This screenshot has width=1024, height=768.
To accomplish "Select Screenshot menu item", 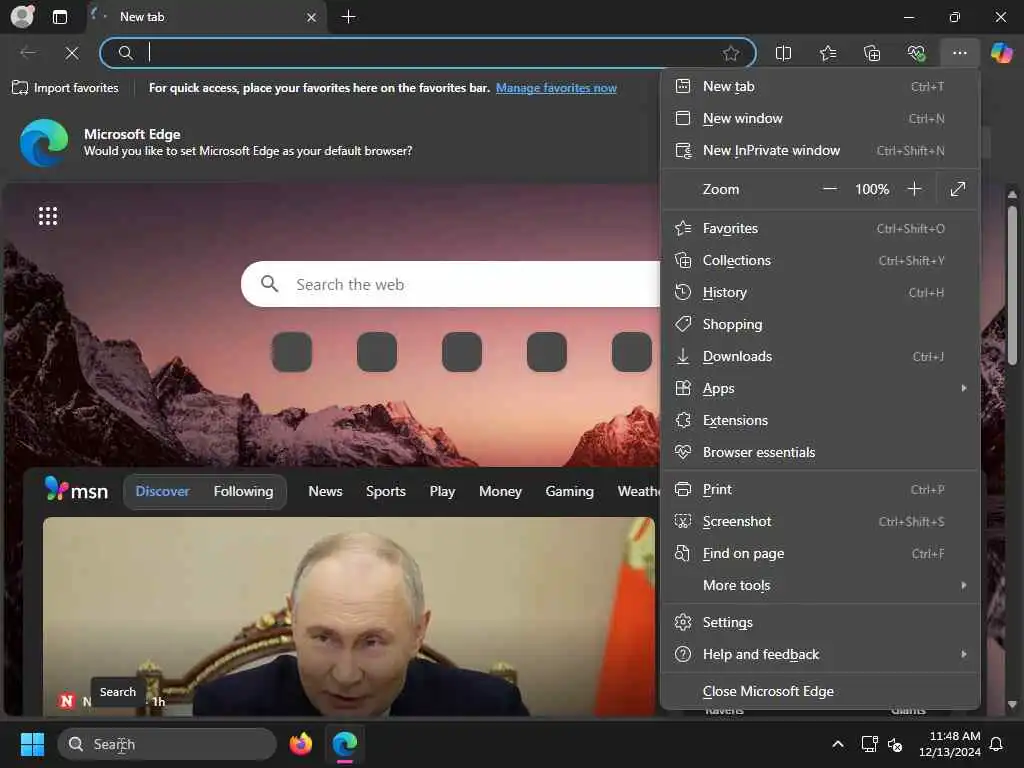I will coord(820,522).
